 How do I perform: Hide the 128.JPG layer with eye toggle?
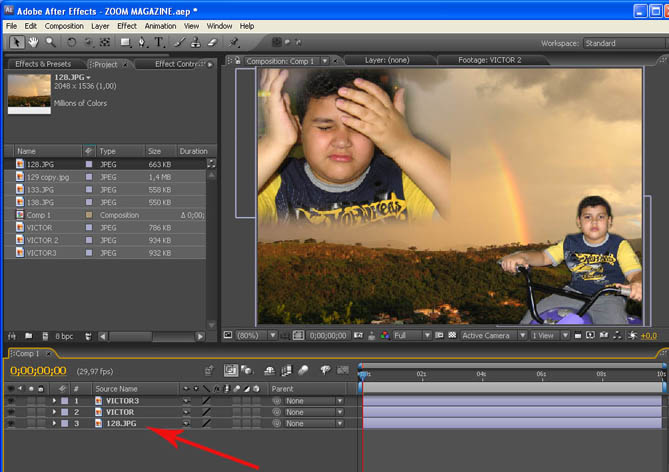(x=12, y=424)
